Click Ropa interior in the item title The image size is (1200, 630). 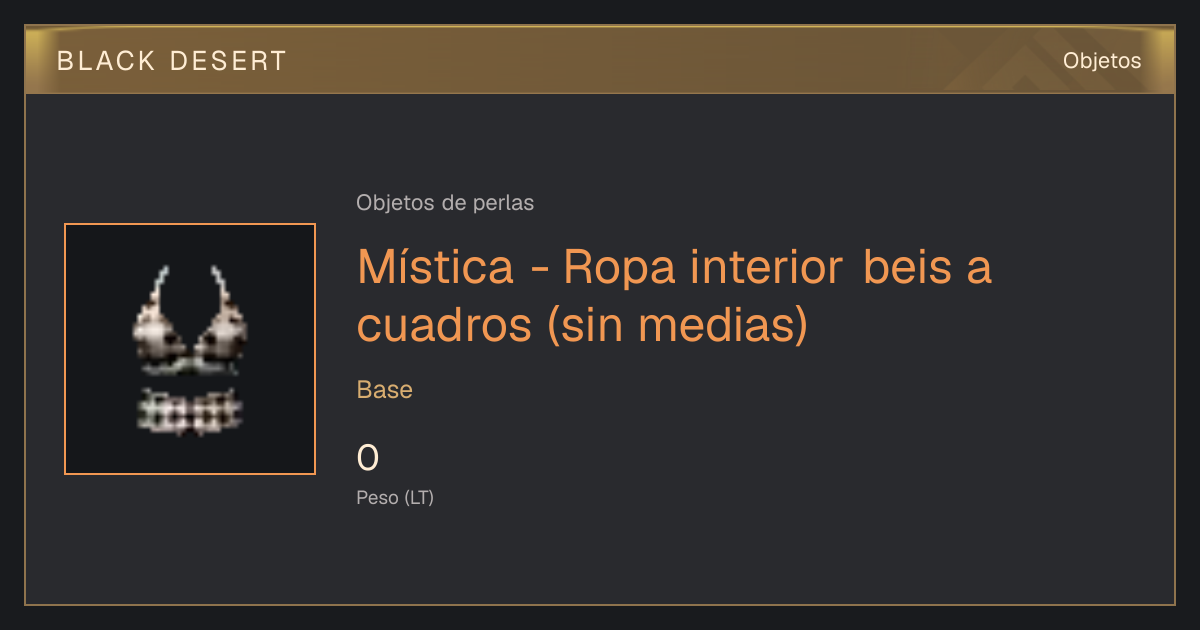pyautogui.click(x=702, y=267)
